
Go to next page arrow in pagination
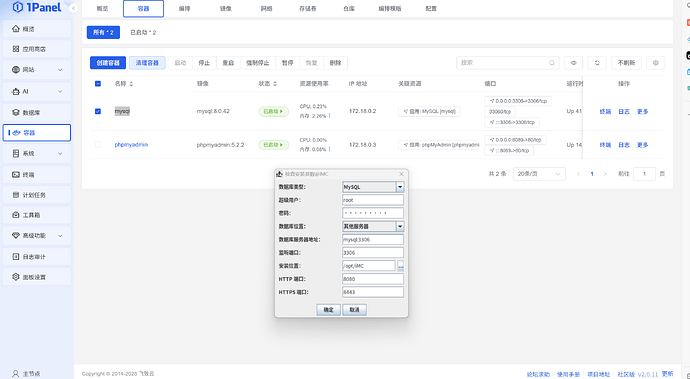[x=605, y=174]
